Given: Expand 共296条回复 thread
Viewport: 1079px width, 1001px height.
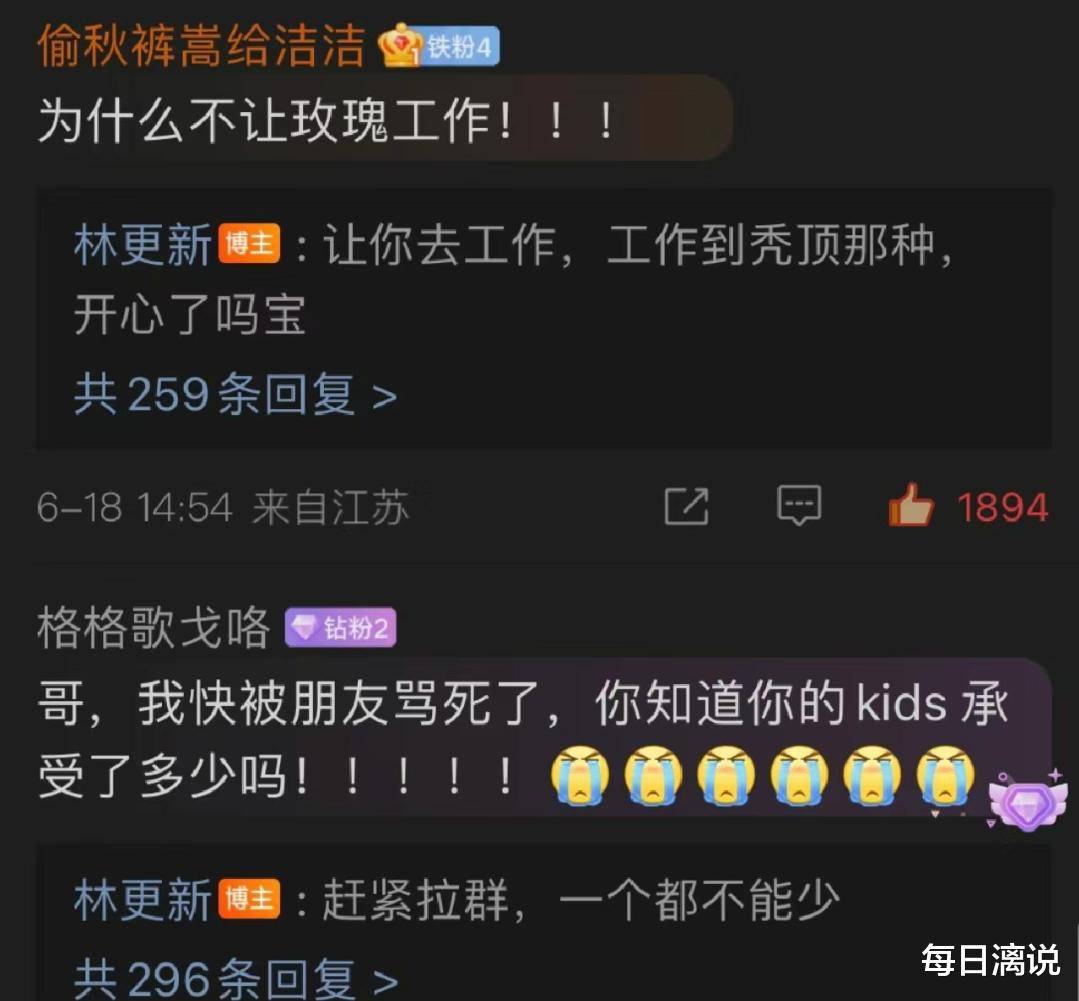Looking at the screenshot, I should [x=236, y=978].
